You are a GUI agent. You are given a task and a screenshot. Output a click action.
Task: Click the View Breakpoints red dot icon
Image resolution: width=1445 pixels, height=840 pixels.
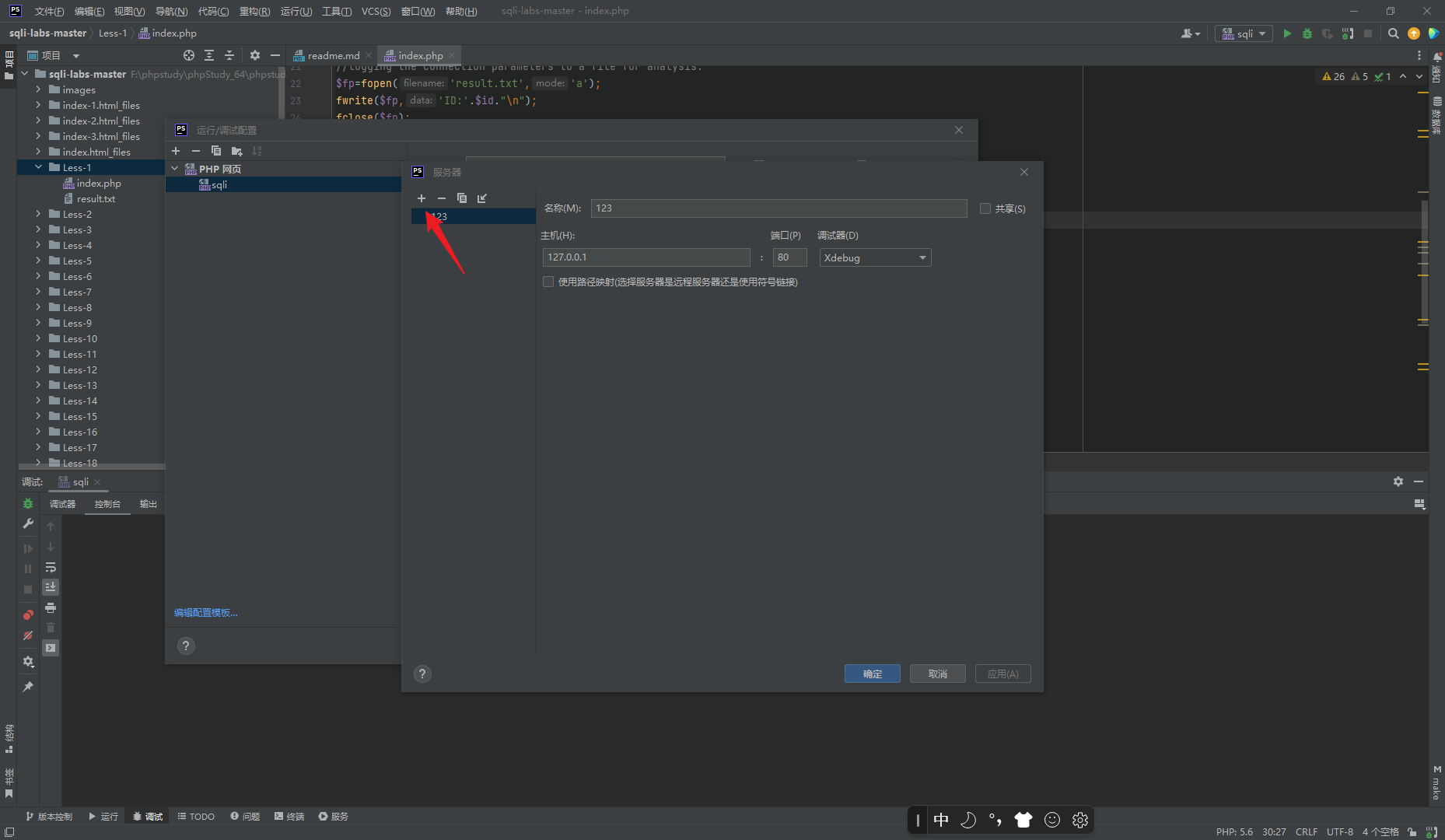click(x=27, y=614)
